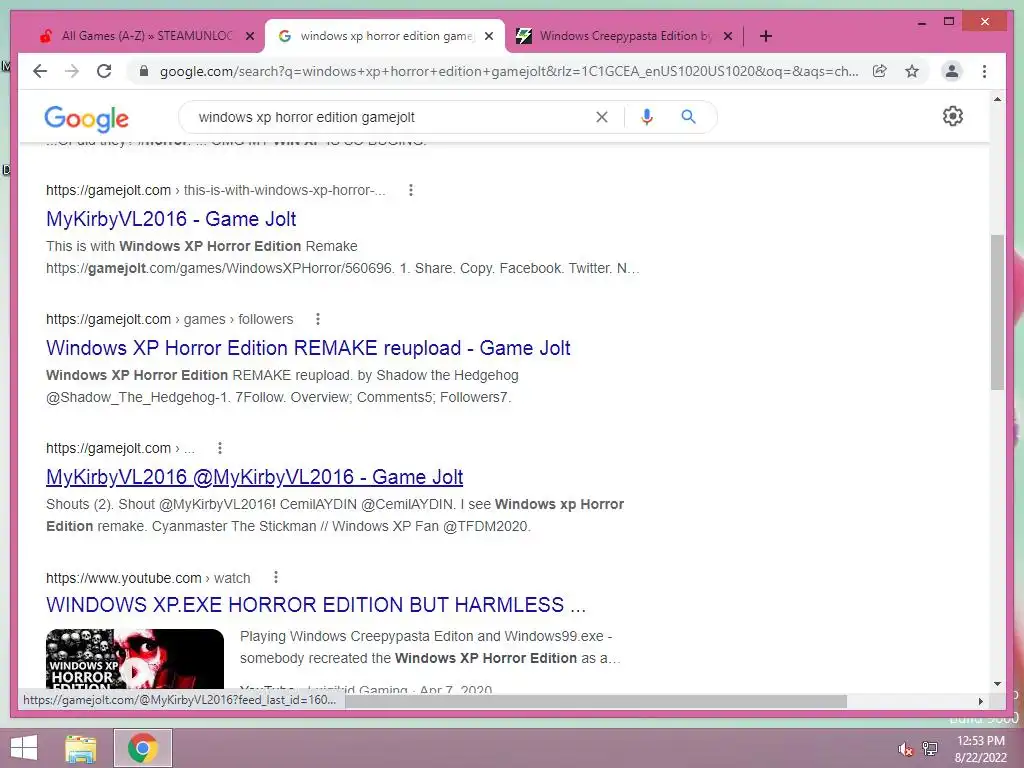Image resolution: width=1024 pixels, height=768 pixels.
Task: Open File Explorer from taskbar
Action: [81, 748]
